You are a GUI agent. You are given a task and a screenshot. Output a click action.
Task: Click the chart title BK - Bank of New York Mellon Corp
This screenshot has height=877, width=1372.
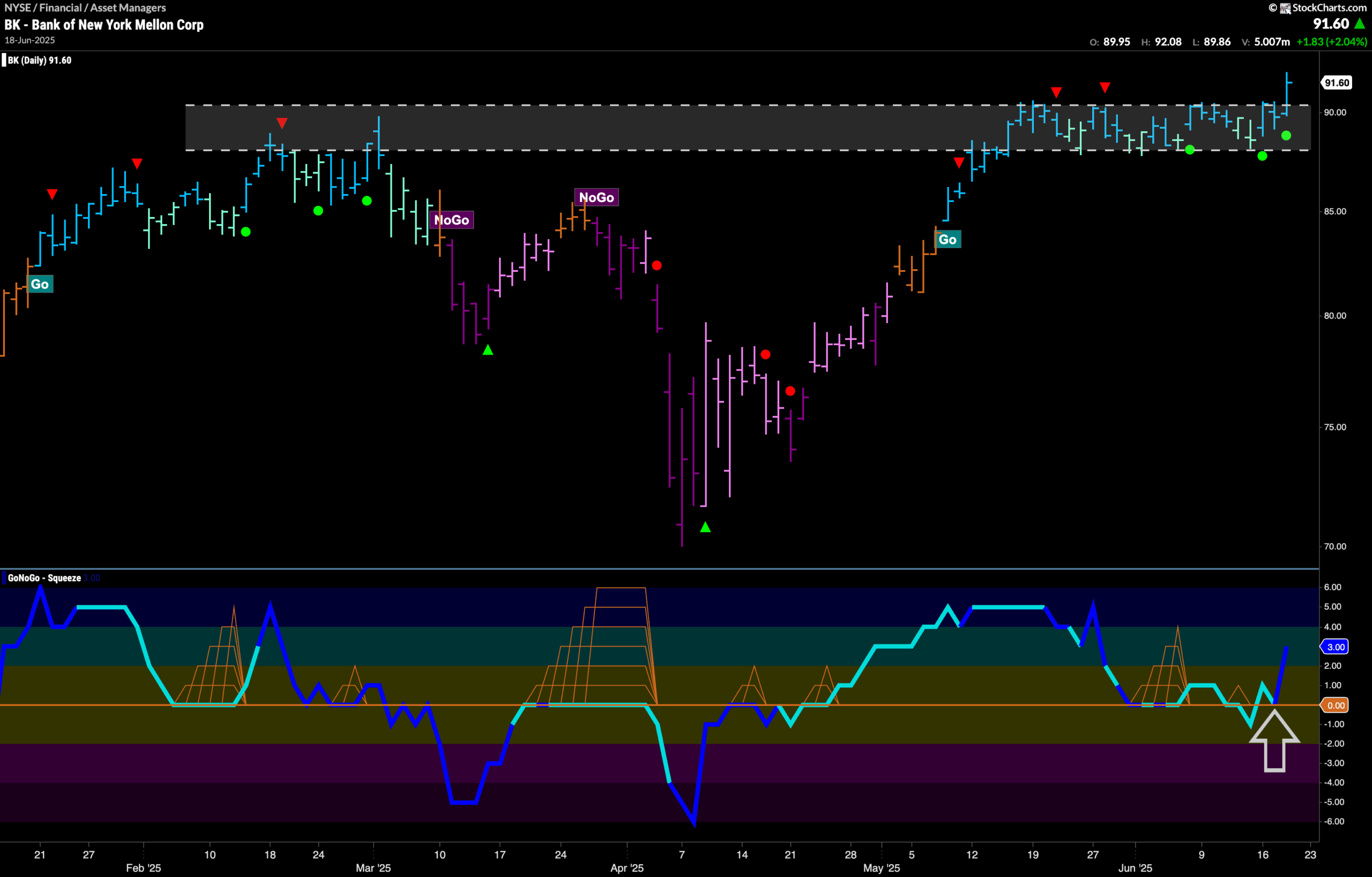point(103,25)
